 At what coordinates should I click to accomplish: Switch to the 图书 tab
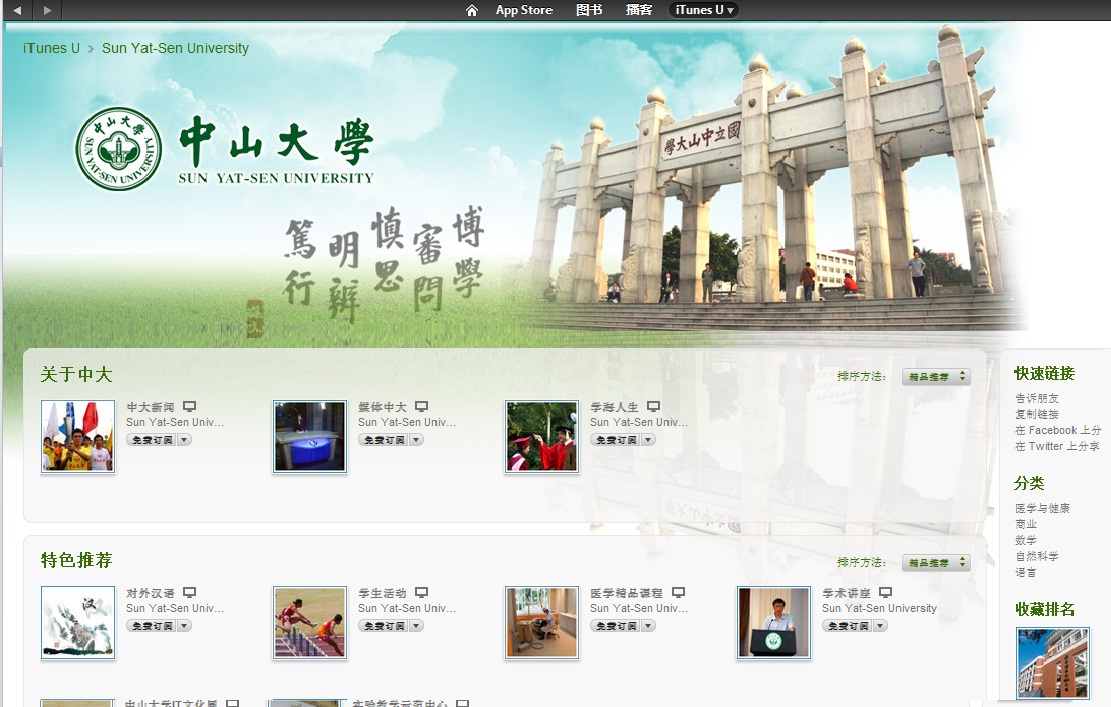[589, 10]
